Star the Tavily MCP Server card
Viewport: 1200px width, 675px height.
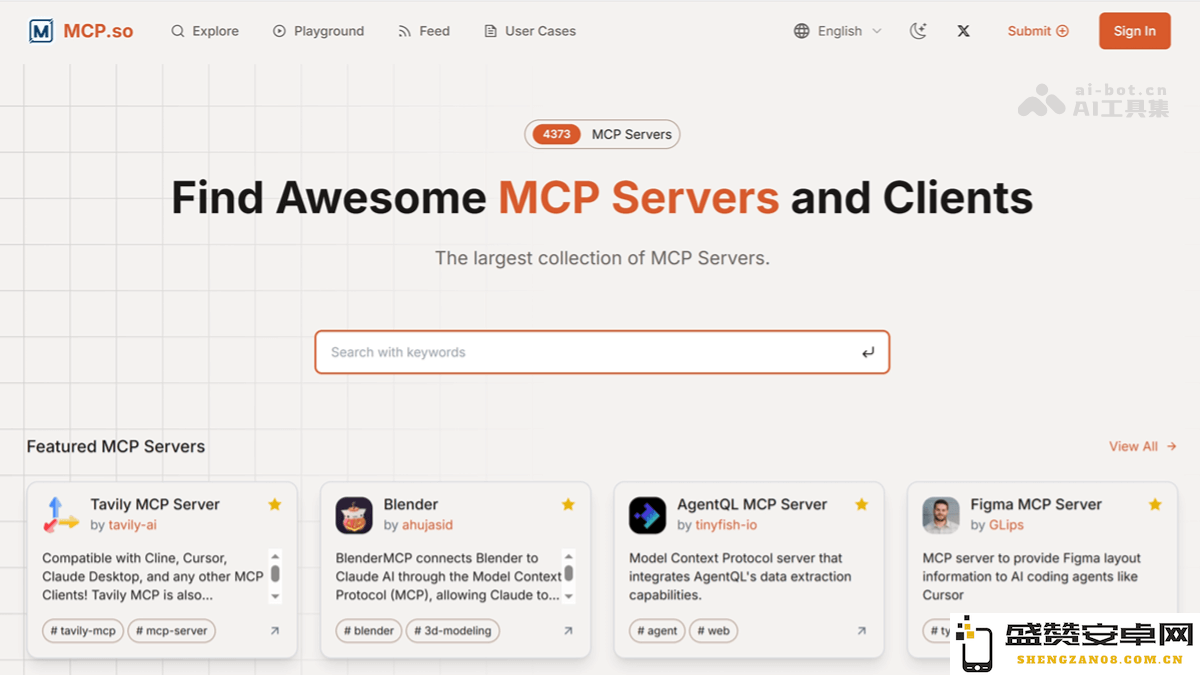pyautogui.click(x=275, y=505)
